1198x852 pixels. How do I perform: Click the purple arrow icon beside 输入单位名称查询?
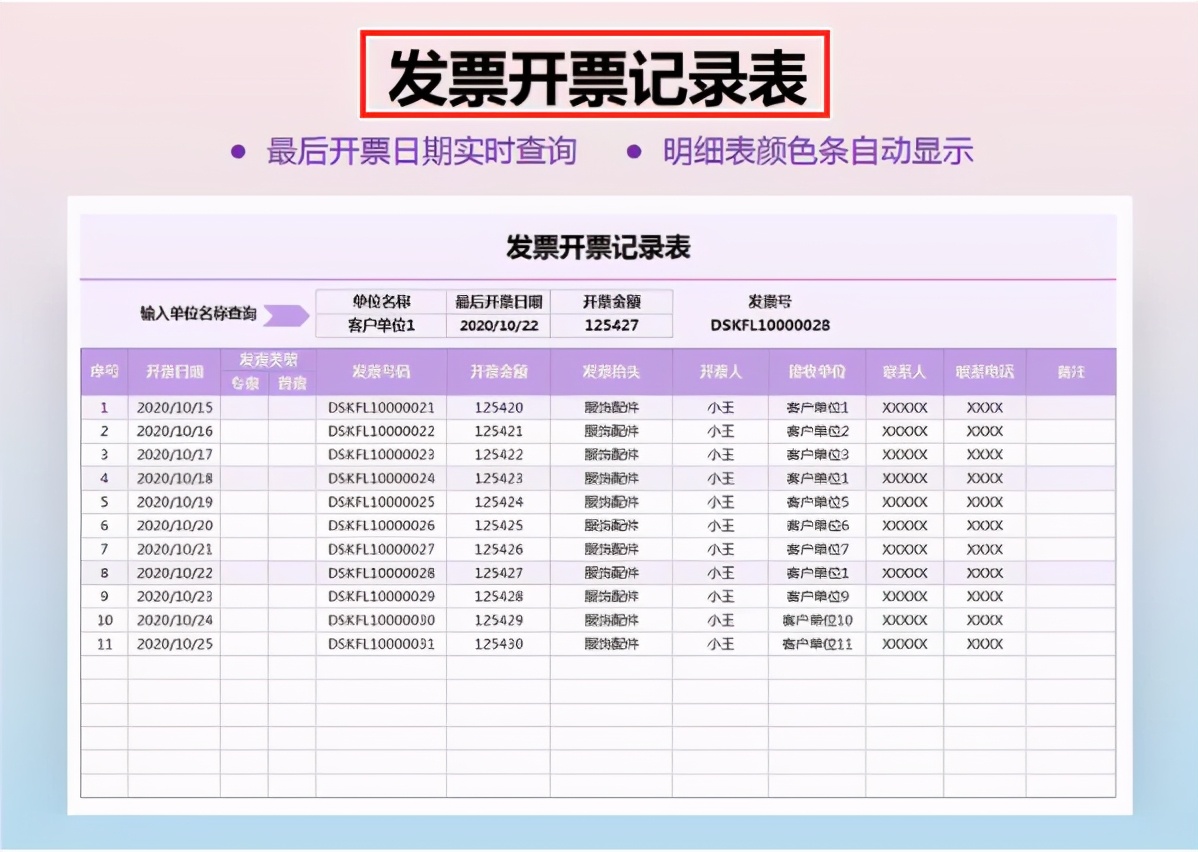click(x=285, y=315)
